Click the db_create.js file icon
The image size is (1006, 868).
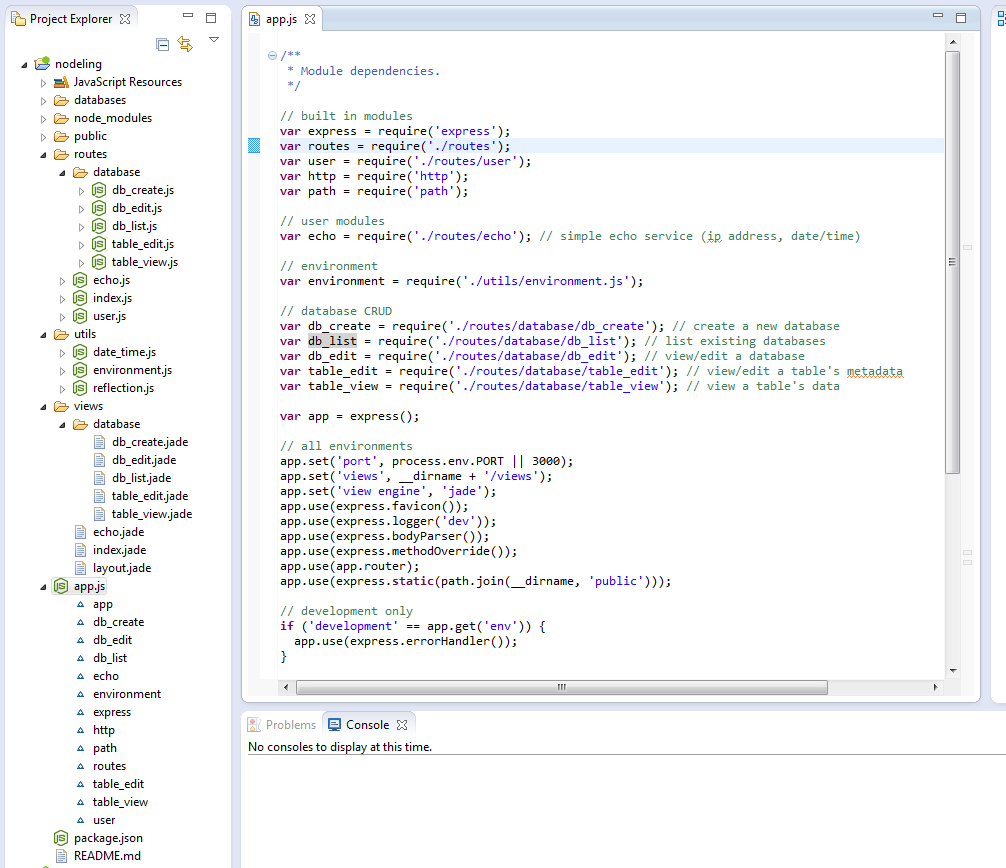point(99,190)
